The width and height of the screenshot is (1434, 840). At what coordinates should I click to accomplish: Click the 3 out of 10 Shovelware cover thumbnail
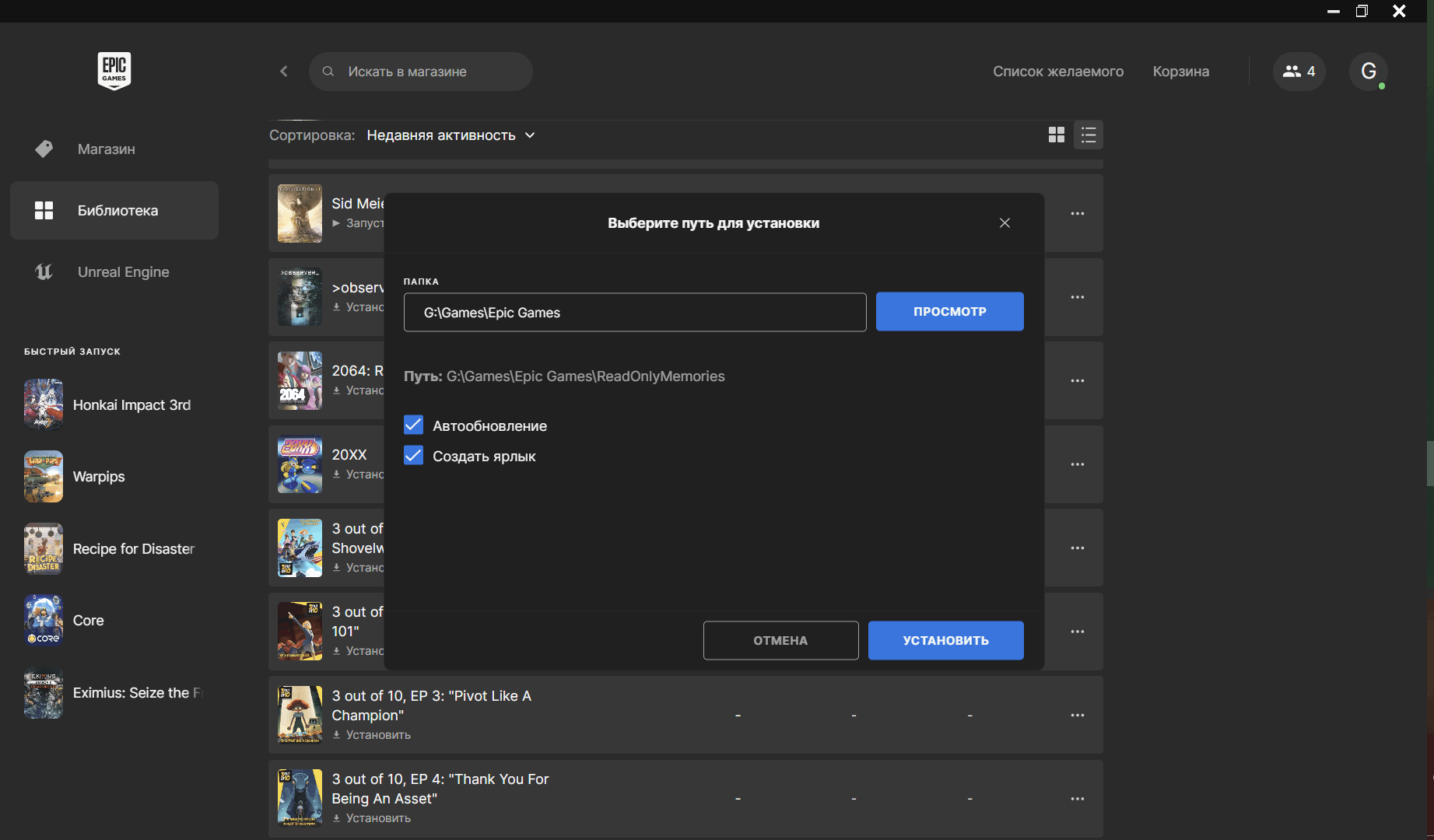pyautogui.click(x=300, y=548)
